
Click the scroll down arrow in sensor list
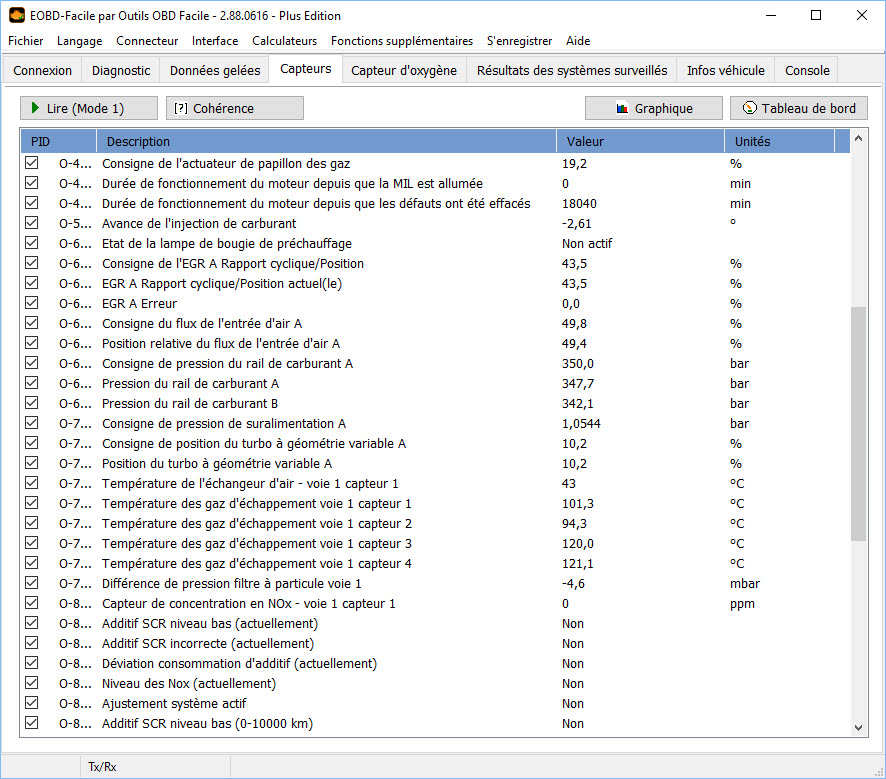click(858, 728)
